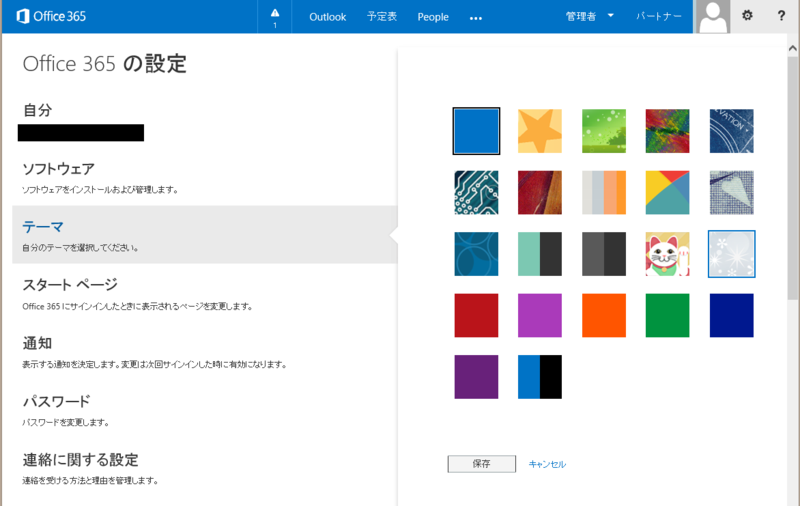800x506 pixels.
Task: Choose the solid navy blue theme
Action: click(x=732, y=315)
